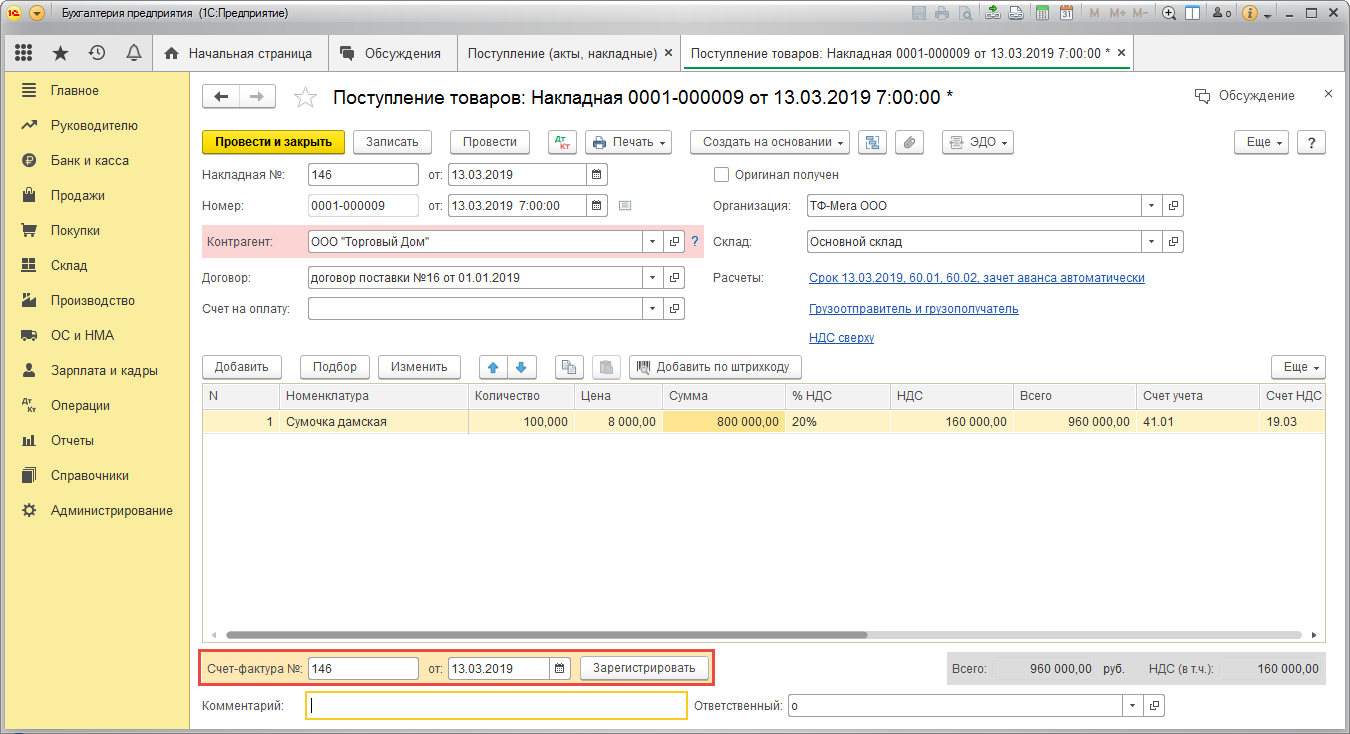This screenshot has height=734, width=1350.
Task: Open the ЭДО dropdown menu
Action: click(978, 142)
